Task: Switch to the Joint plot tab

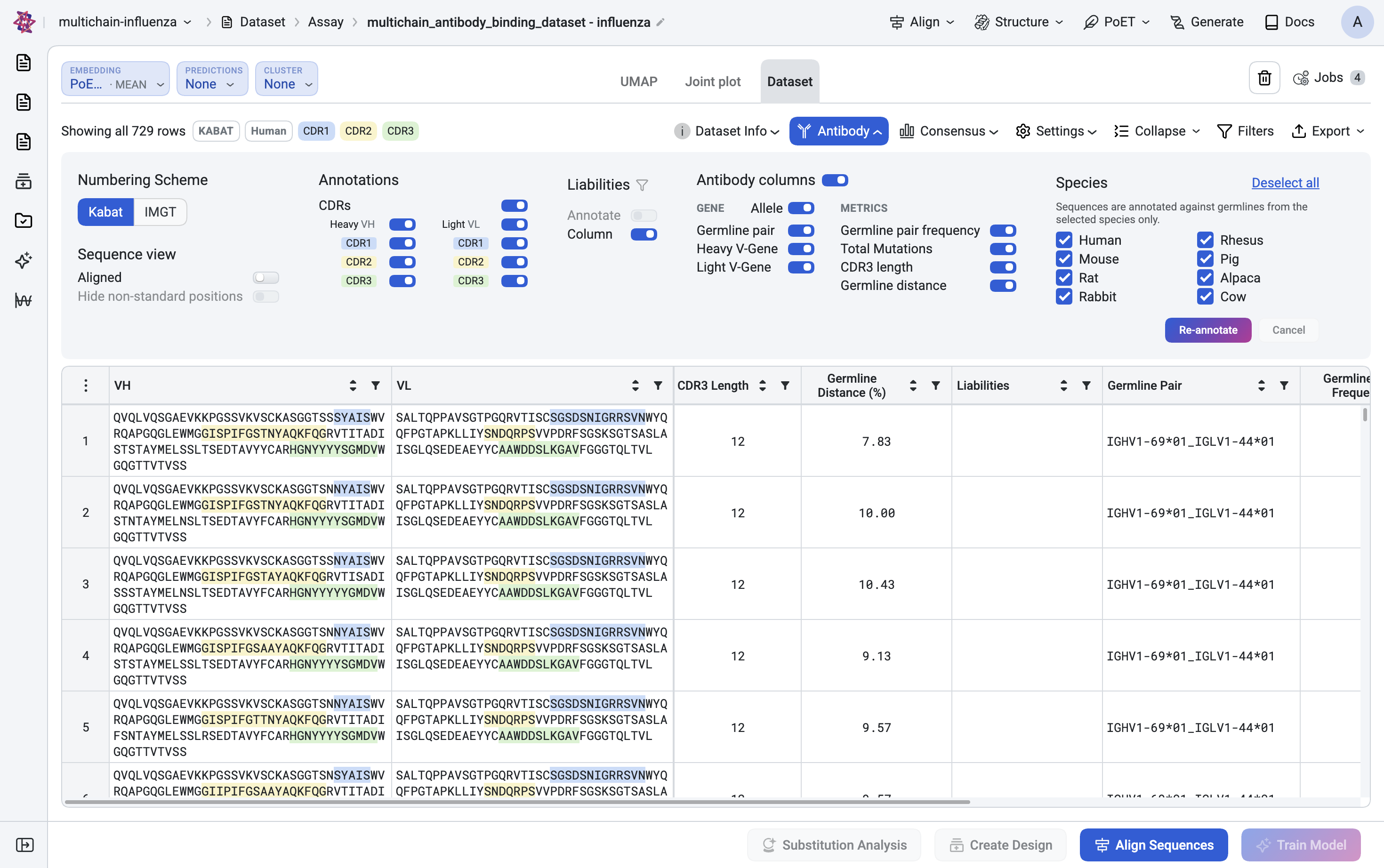Action: pyautogui.click(x=712, y=81)
